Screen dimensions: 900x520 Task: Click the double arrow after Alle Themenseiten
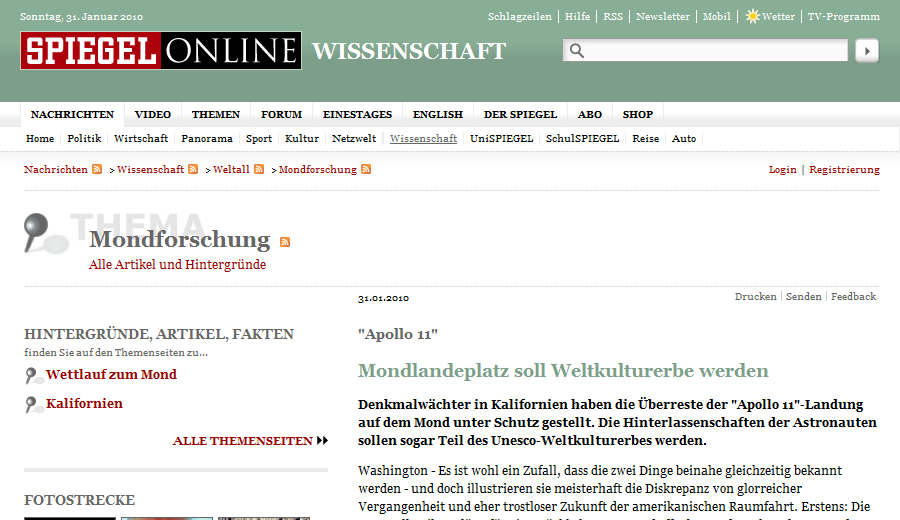coord(323,440)
